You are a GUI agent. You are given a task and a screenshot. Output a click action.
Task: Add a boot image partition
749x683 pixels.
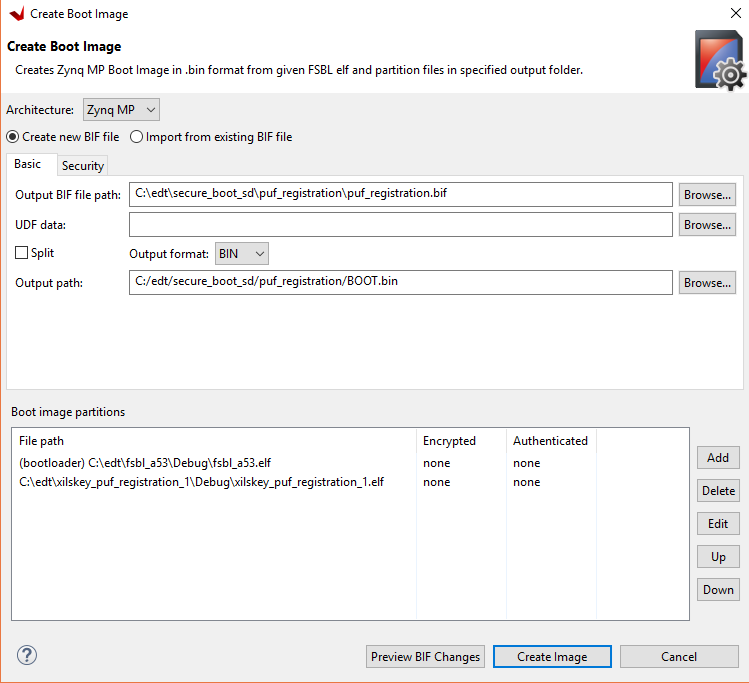(x=718, y=458)
